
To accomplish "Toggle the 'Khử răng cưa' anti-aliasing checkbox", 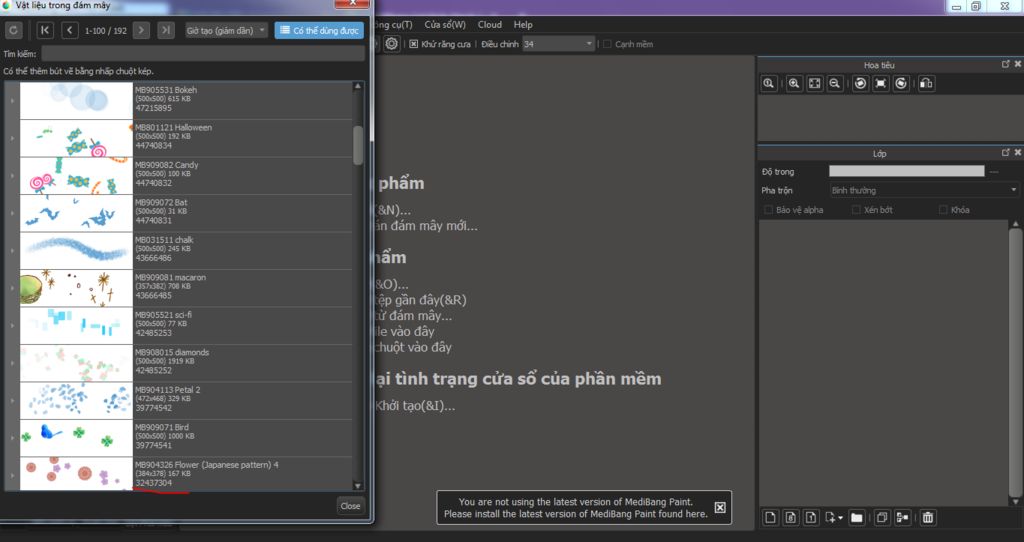I will click(413, 44).
